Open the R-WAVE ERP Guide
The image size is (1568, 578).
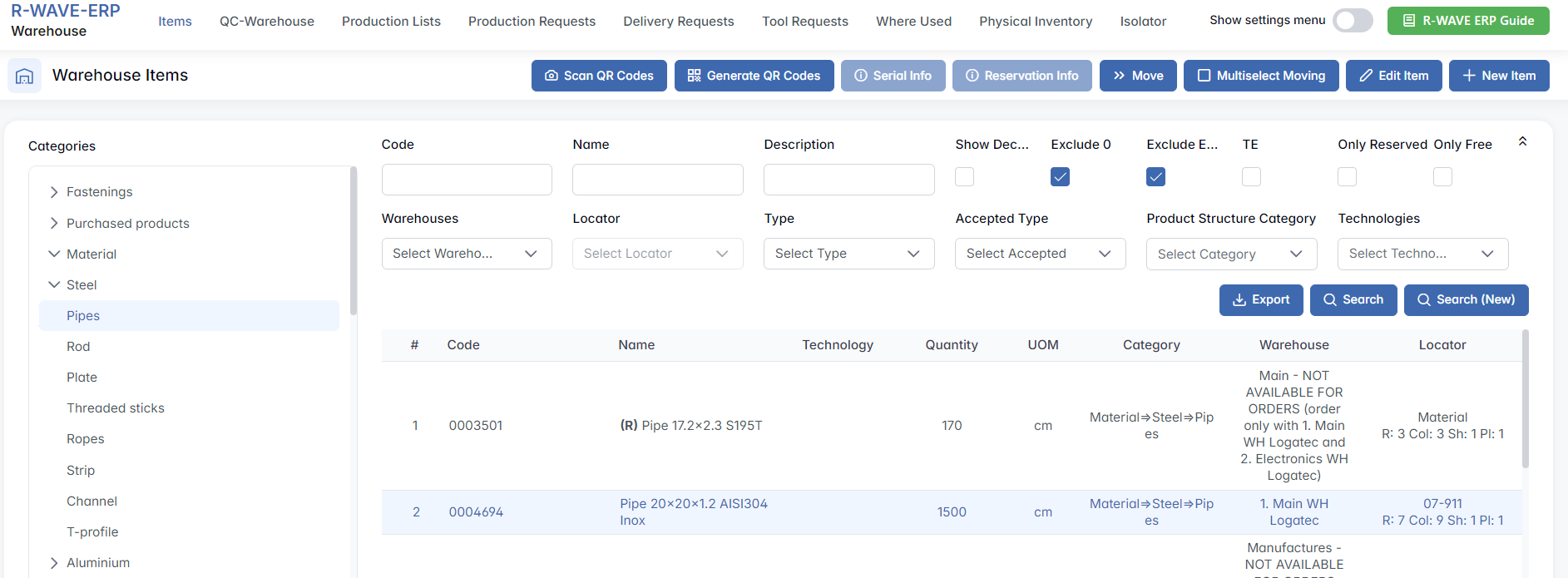click(1467, 21)
